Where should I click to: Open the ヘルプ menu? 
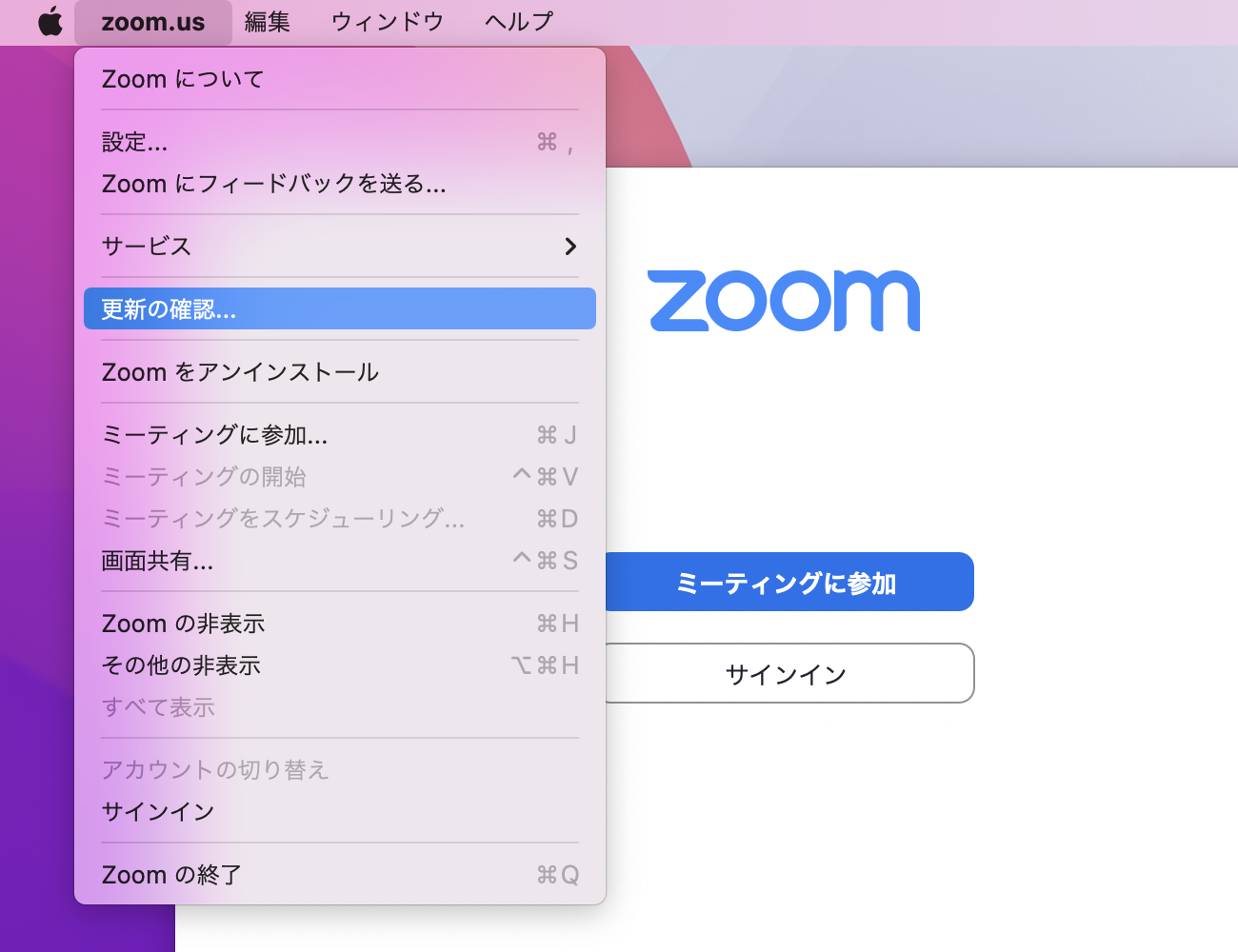pos(518,22)
